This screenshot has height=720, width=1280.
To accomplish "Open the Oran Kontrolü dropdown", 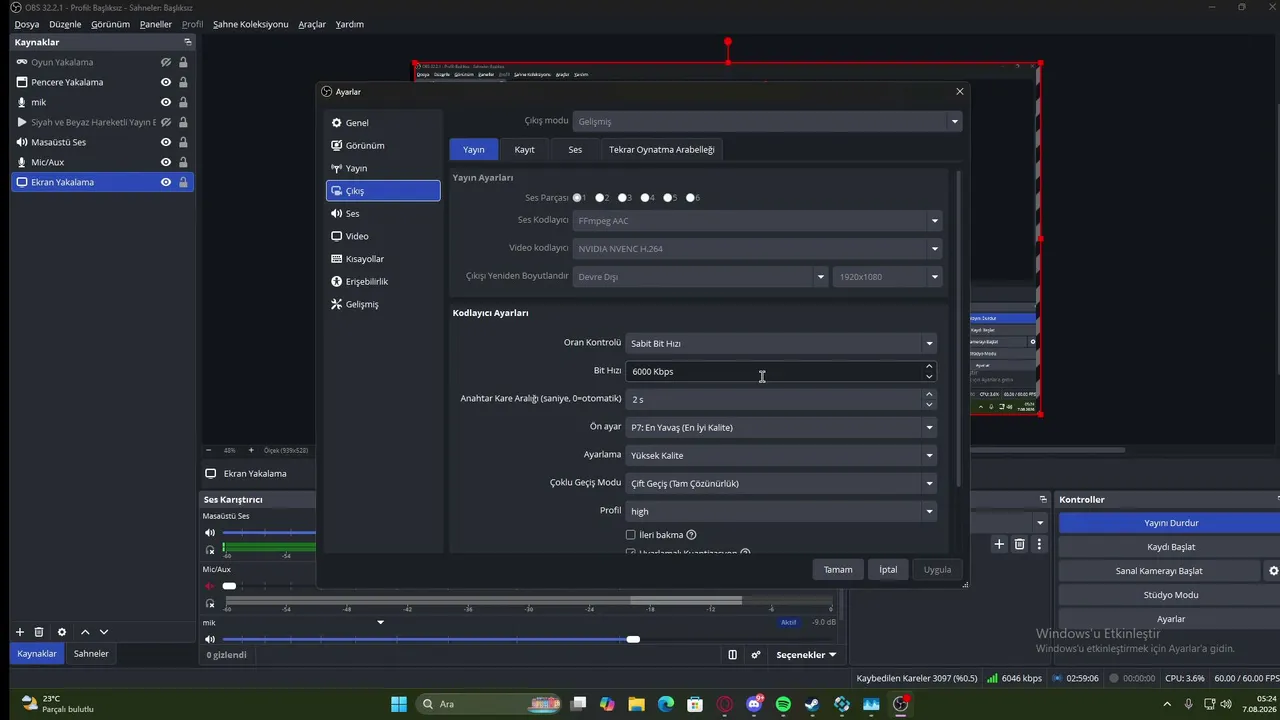I will tap(781, 343).
